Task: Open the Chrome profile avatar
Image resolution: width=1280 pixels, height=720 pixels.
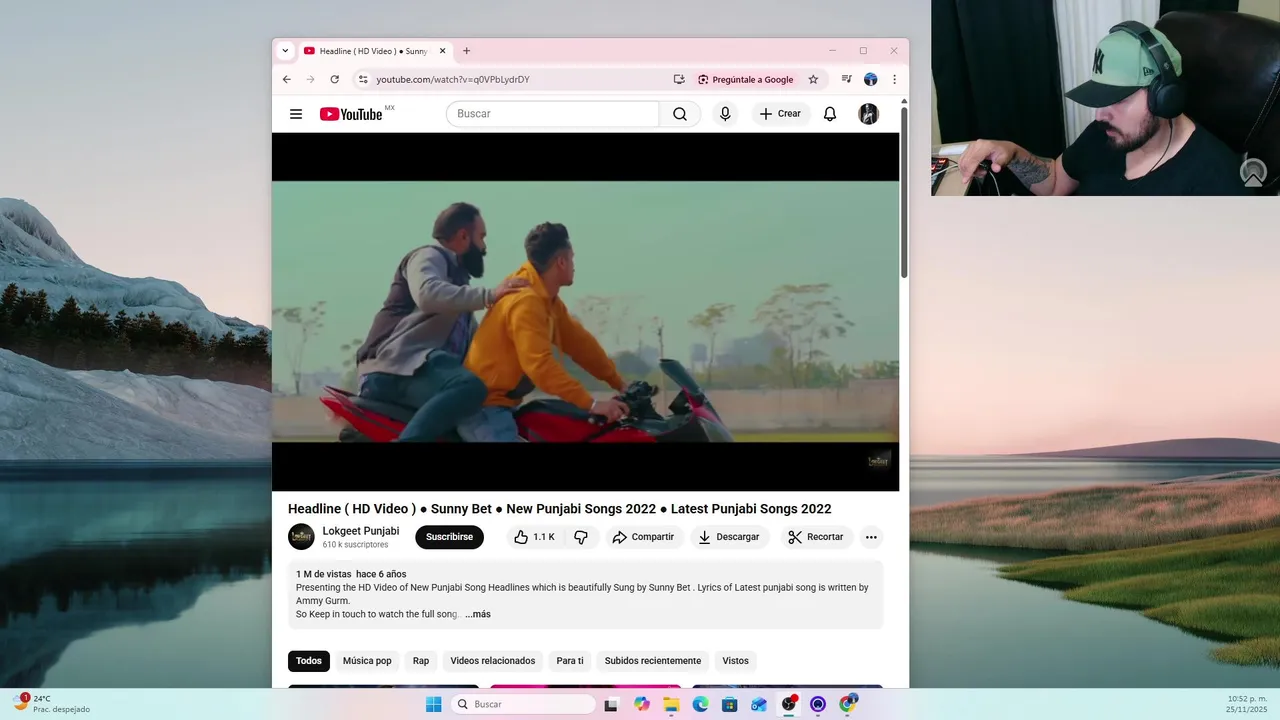Action: 870,79
